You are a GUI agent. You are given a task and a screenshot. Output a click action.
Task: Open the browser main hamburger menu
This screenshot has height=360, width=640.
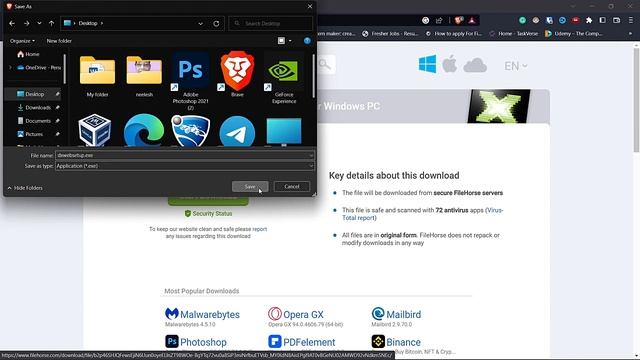(631, 20)
